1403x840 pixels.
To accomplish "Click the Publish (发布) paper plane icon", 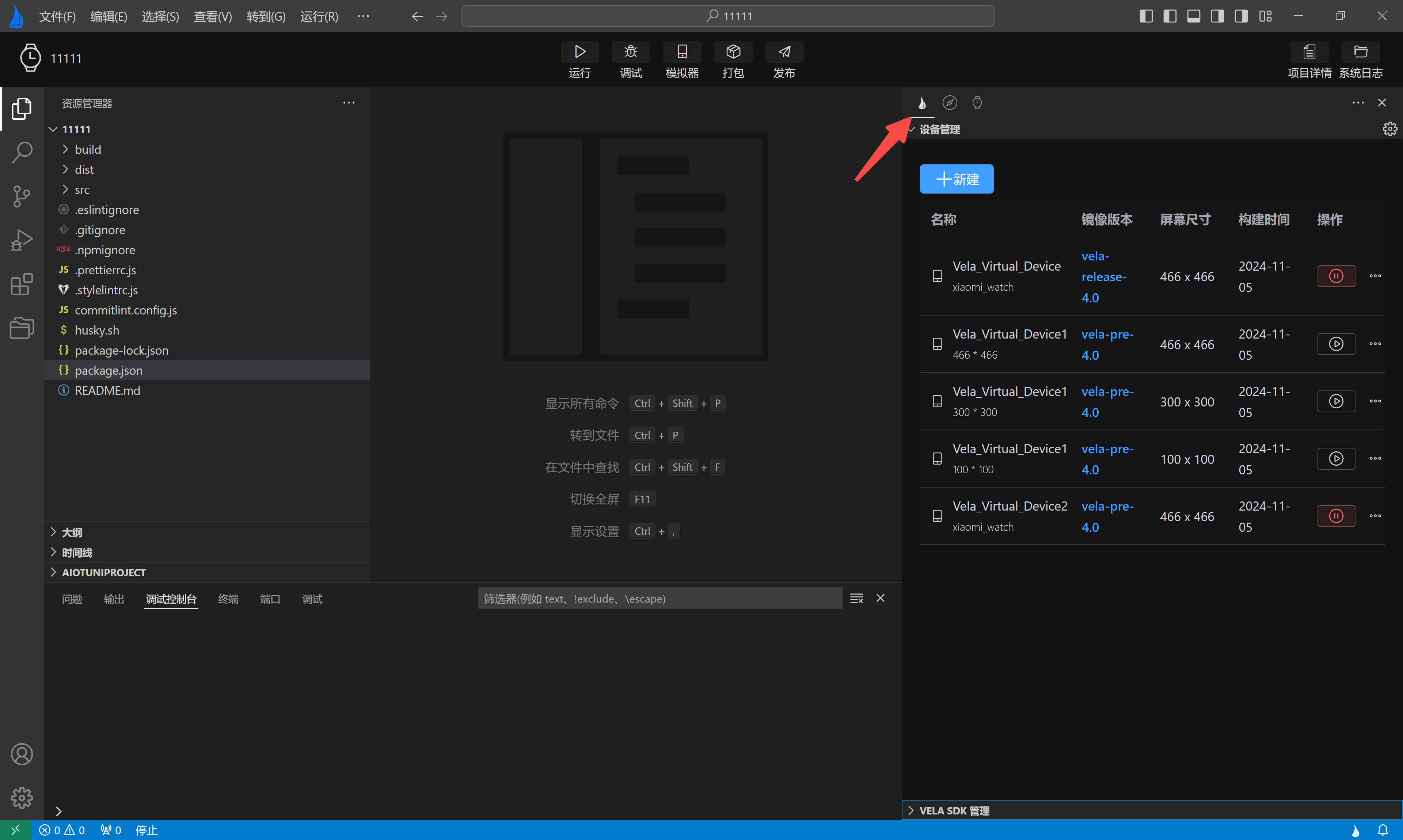I will [784, 52].
